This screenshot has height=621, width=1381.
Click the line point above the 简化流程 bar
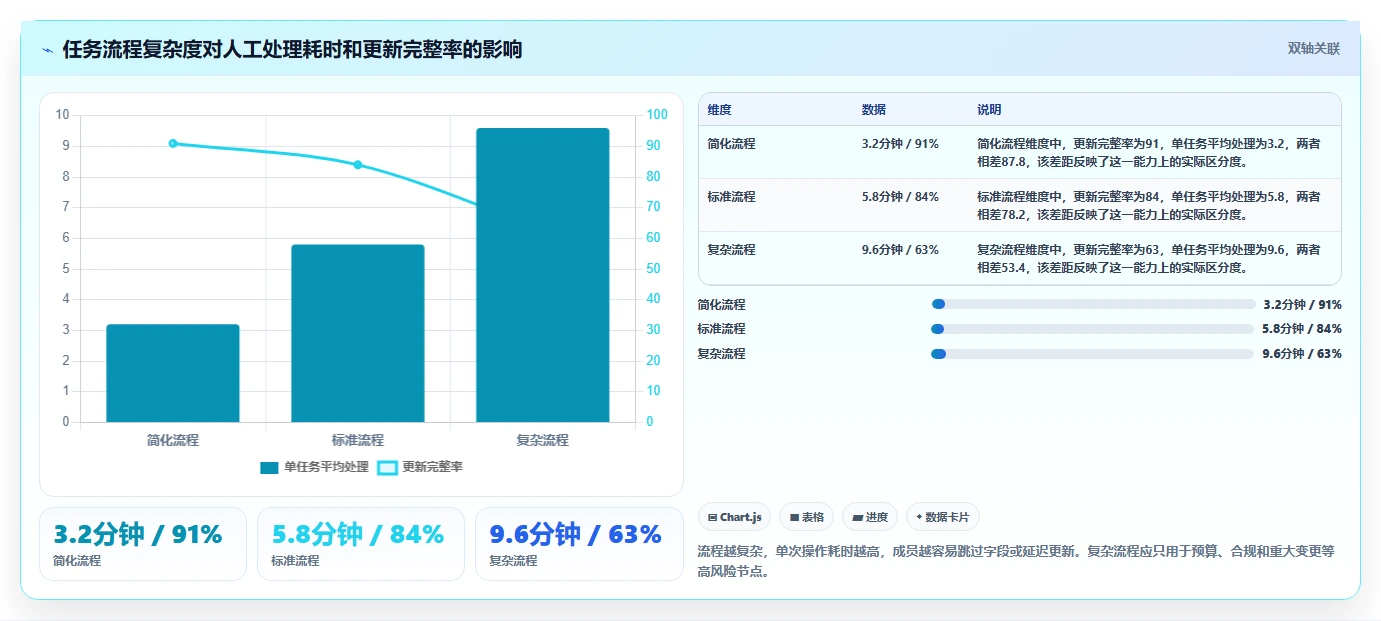coord(173,143)
